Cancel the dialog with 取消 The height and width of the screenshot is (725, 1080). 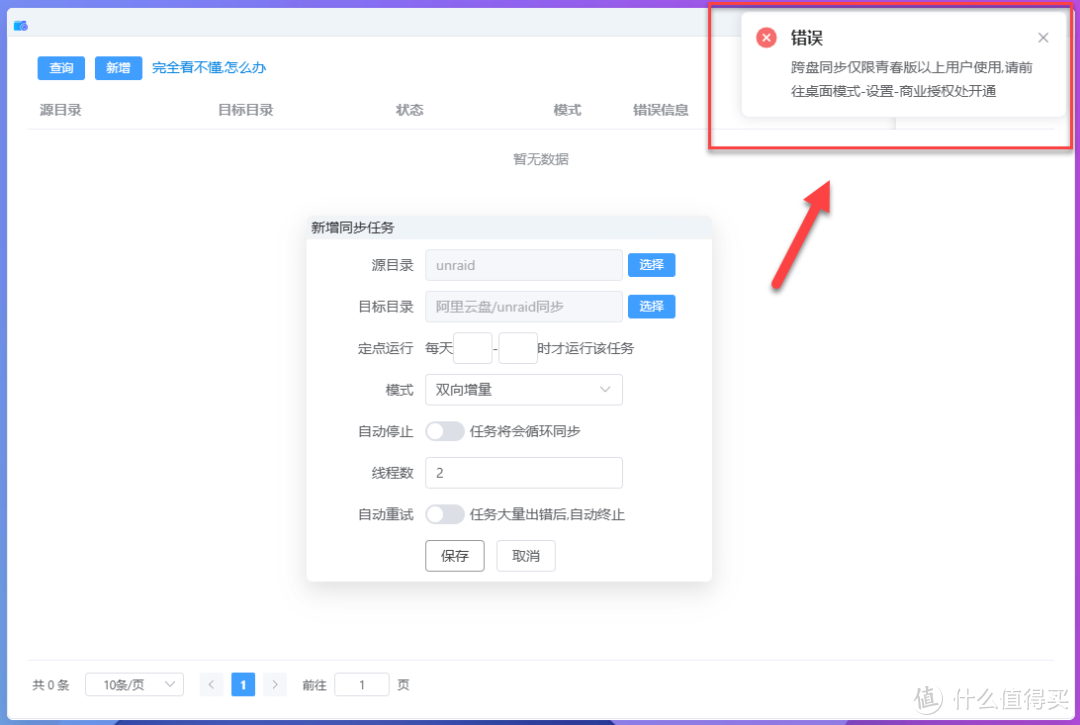(x=526, y=555)
